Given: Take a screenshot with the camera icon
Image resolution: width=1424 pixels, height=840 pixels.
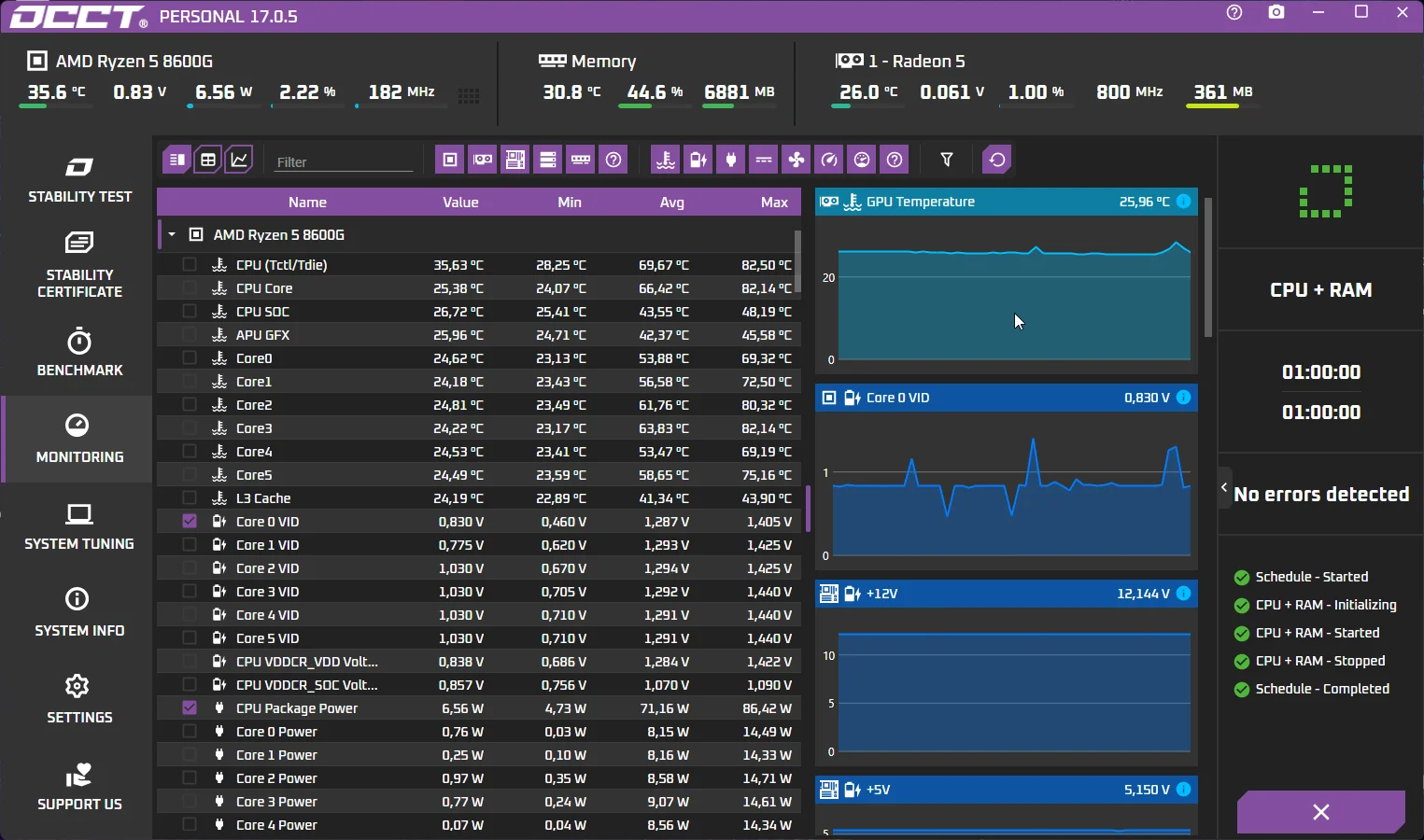Looking at the screenshot, I should click(x=1276, y=13).
